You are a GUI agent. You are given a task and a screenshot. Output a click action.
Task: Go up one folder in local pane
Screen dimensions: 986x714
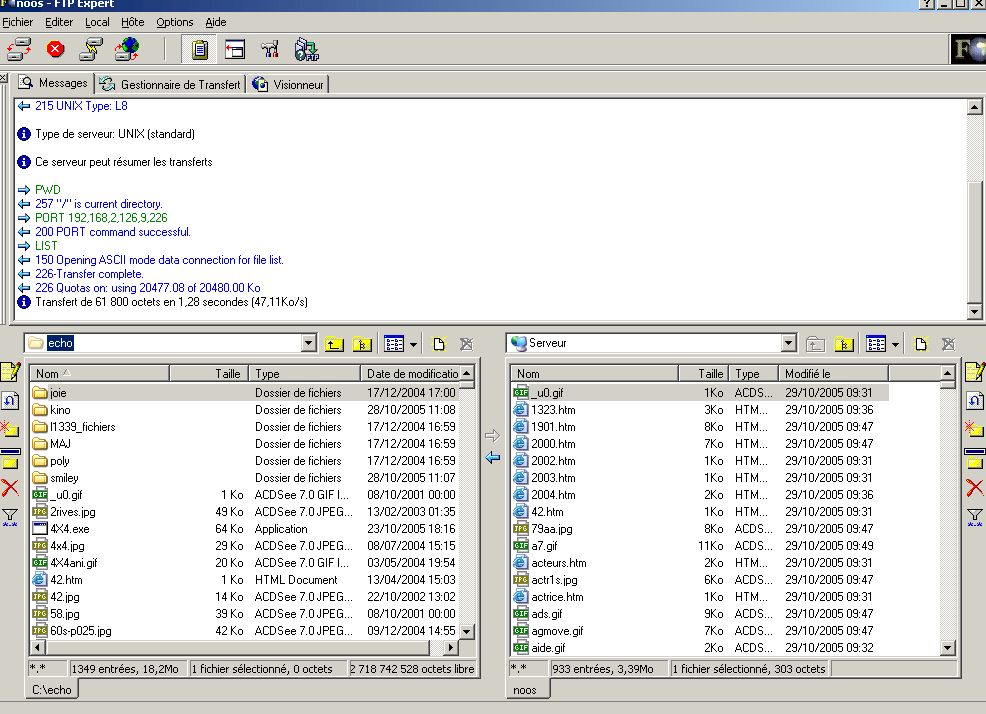(x=334, y=344)
